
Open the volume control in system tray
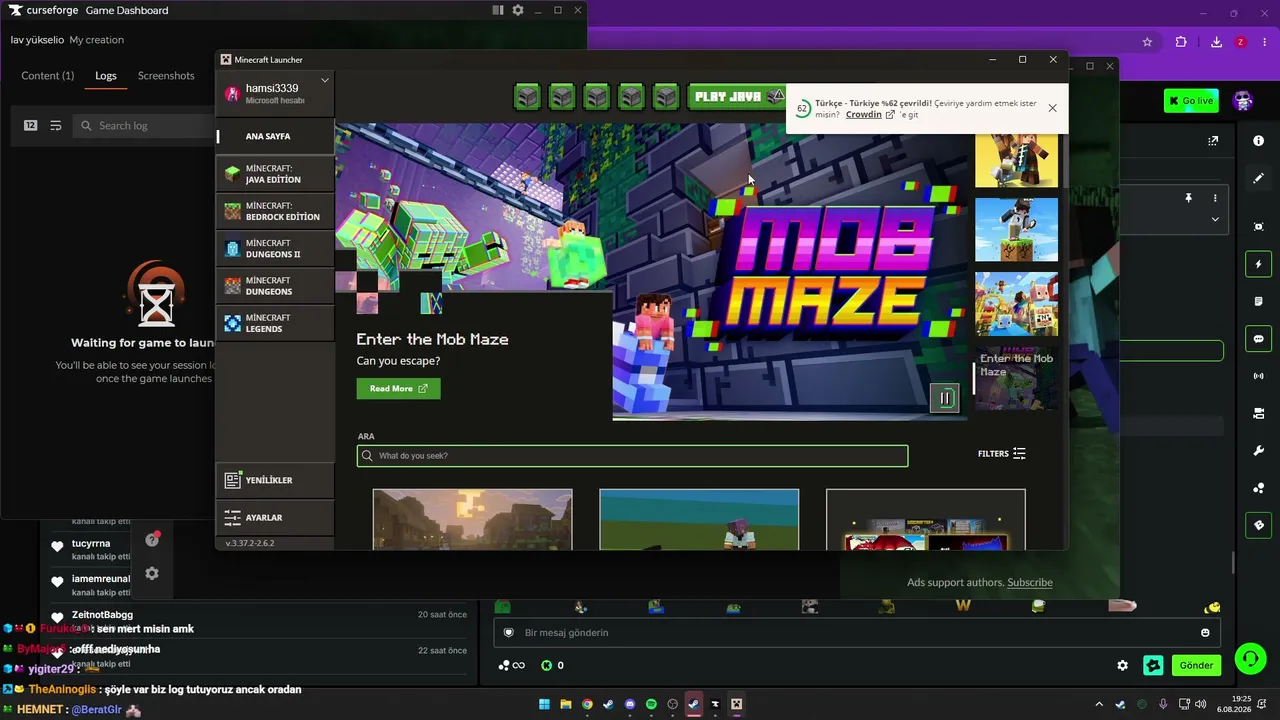(1200, 704)
